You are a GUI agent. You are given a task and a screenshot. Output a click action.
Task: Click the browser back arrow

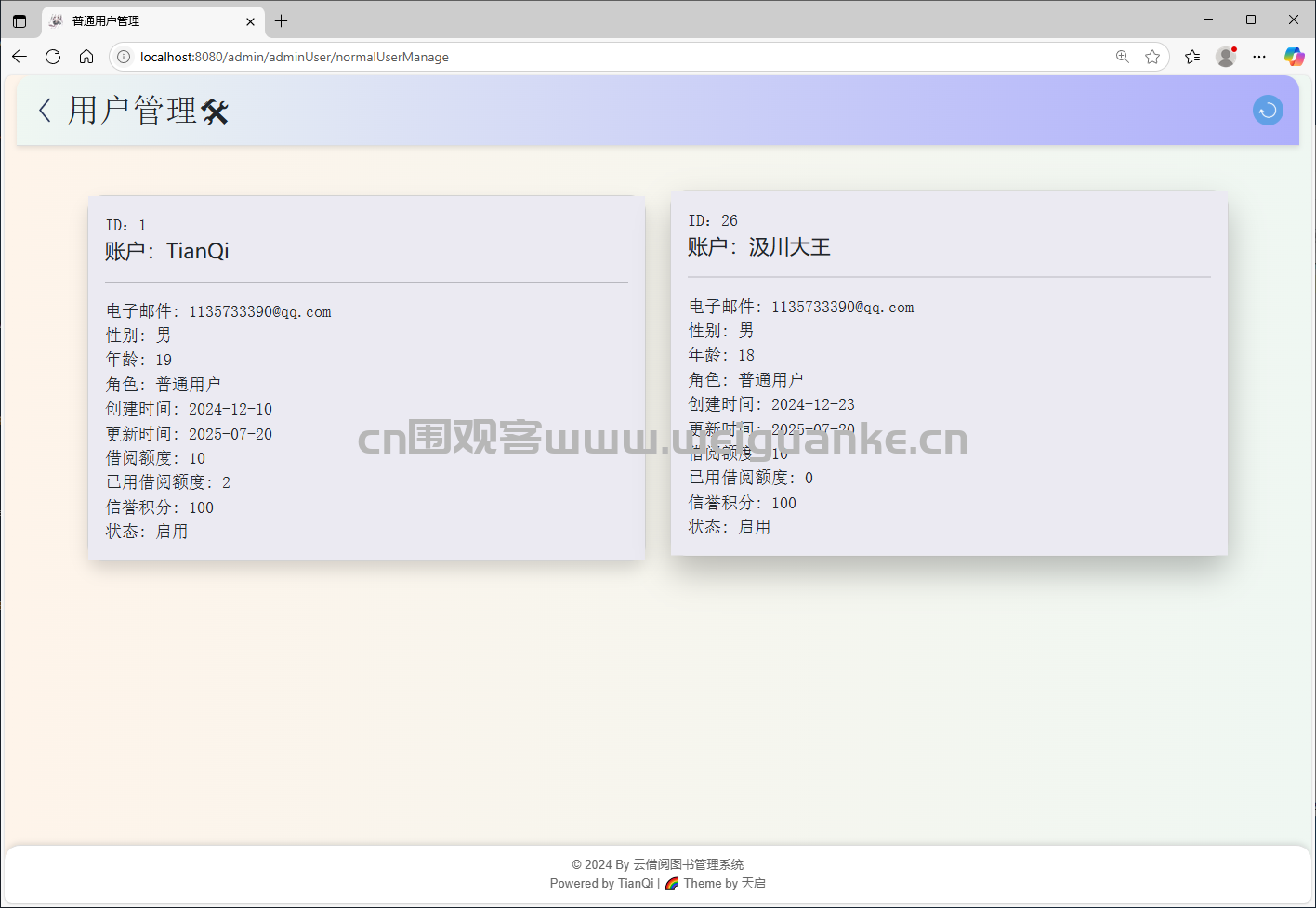click(20, 57)
